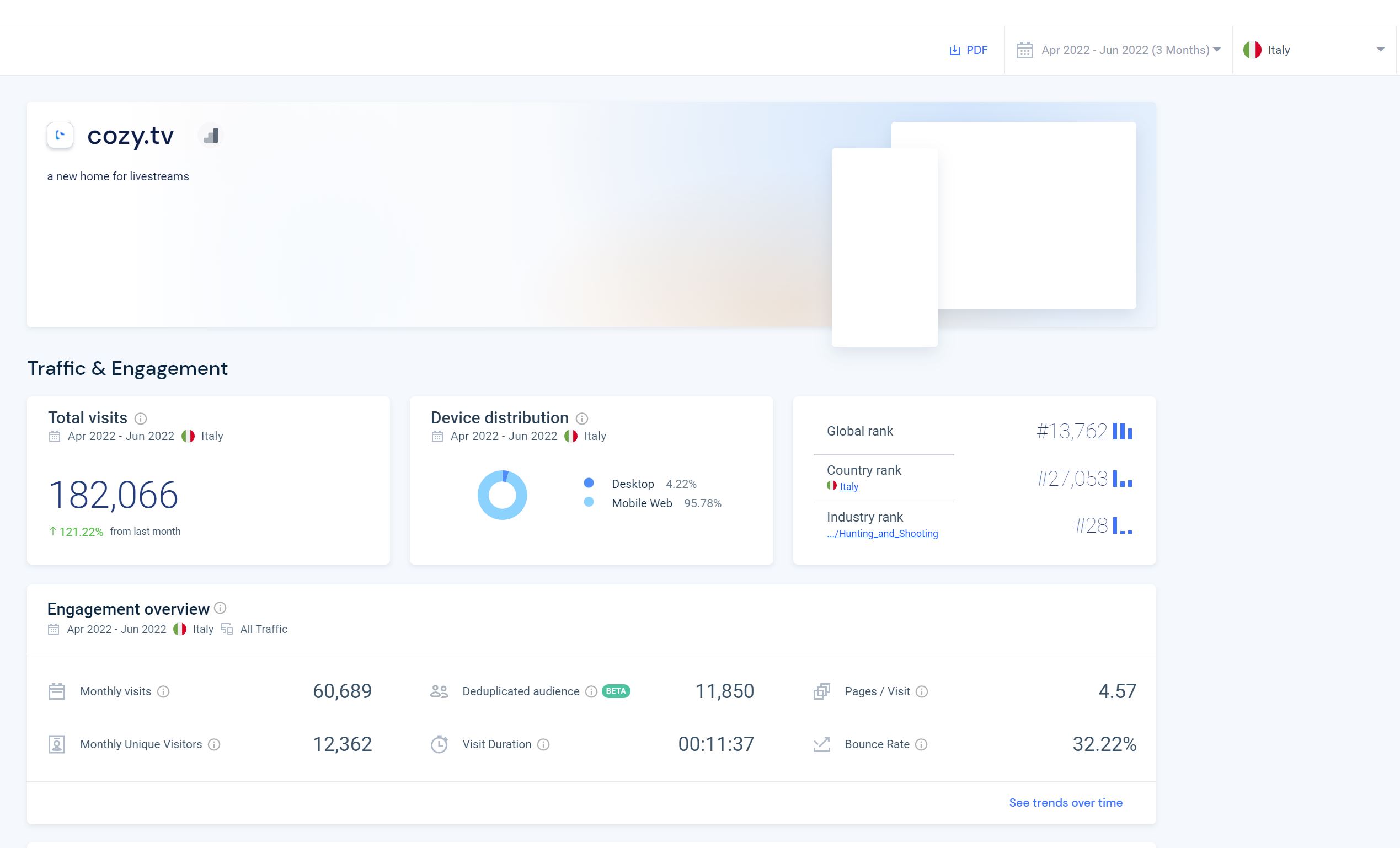This screenshot has height=848, width=1400.
Task: Click the Mobile Web share value 95.78%
Action: (703, 503)
